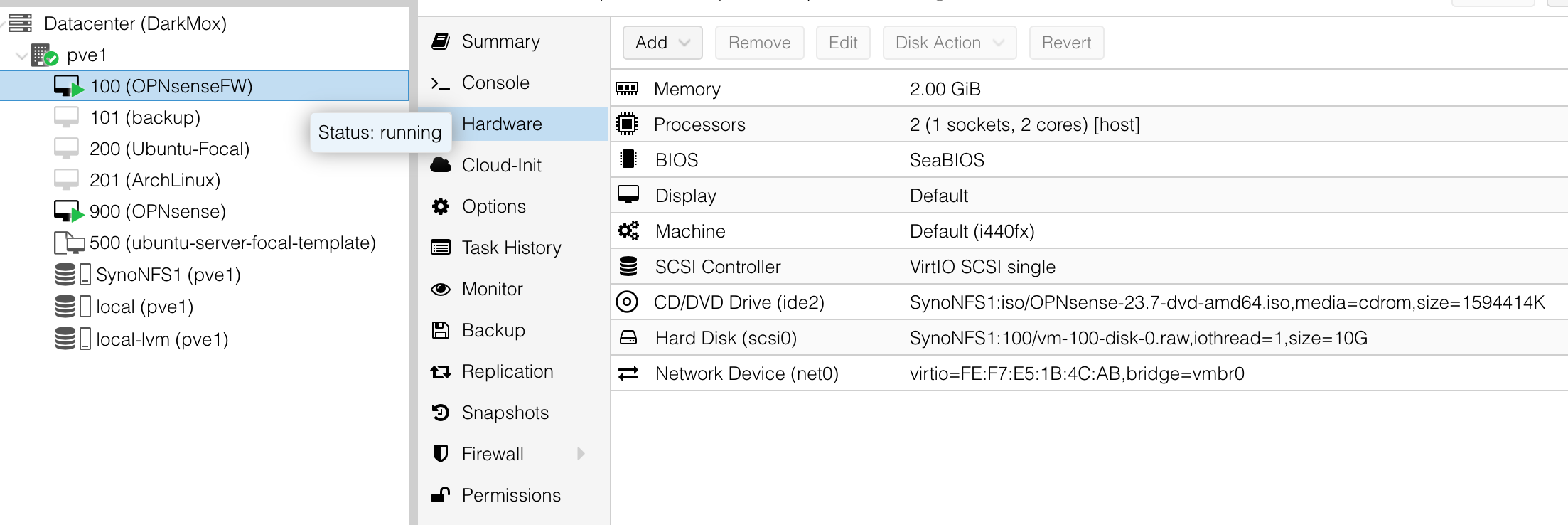The image size is (1568, 525).
Task: Click the pve1 node icon
Action: point(45,55)
